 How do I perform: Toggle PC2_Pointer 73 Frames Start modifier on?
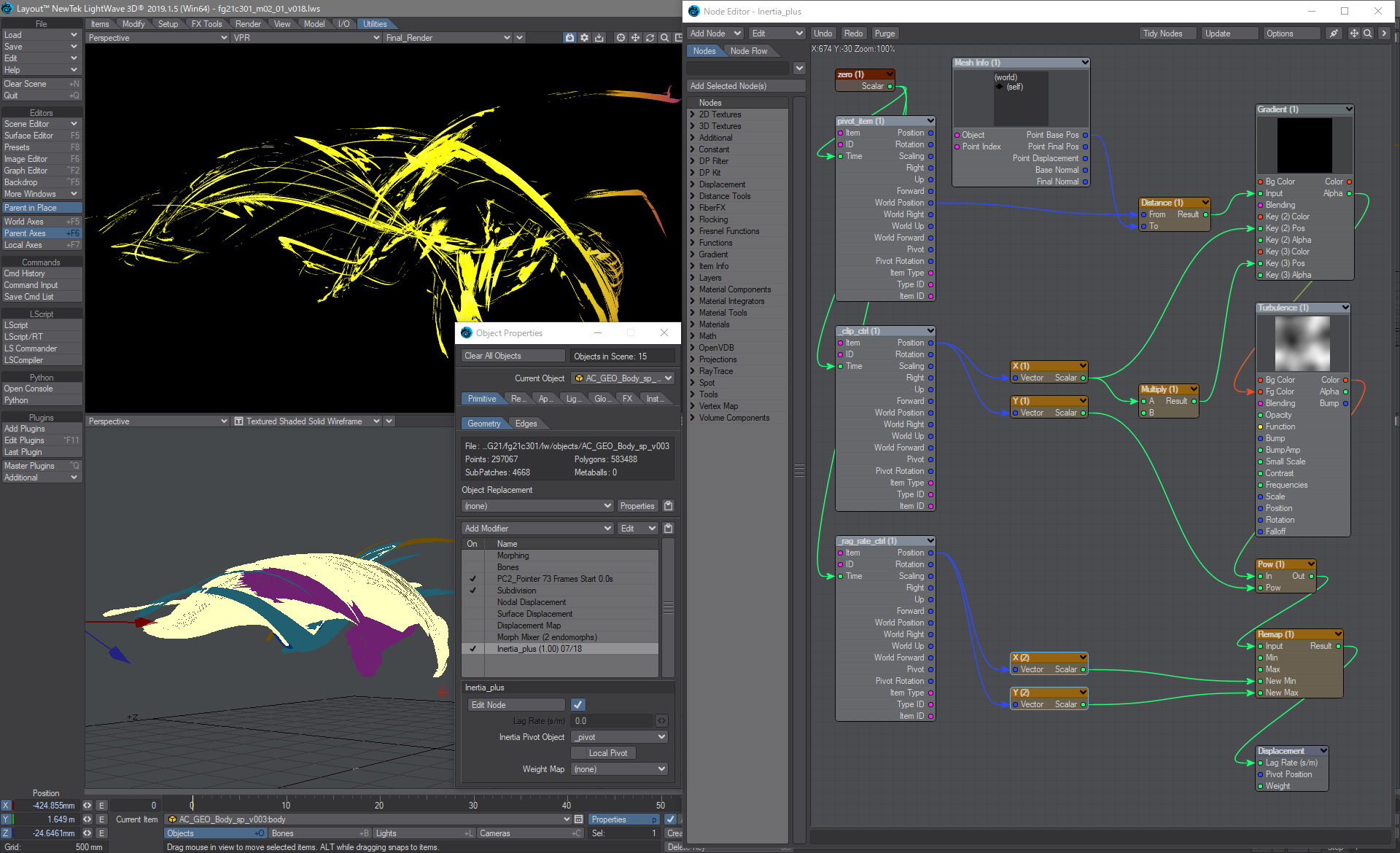coord(473,579)
